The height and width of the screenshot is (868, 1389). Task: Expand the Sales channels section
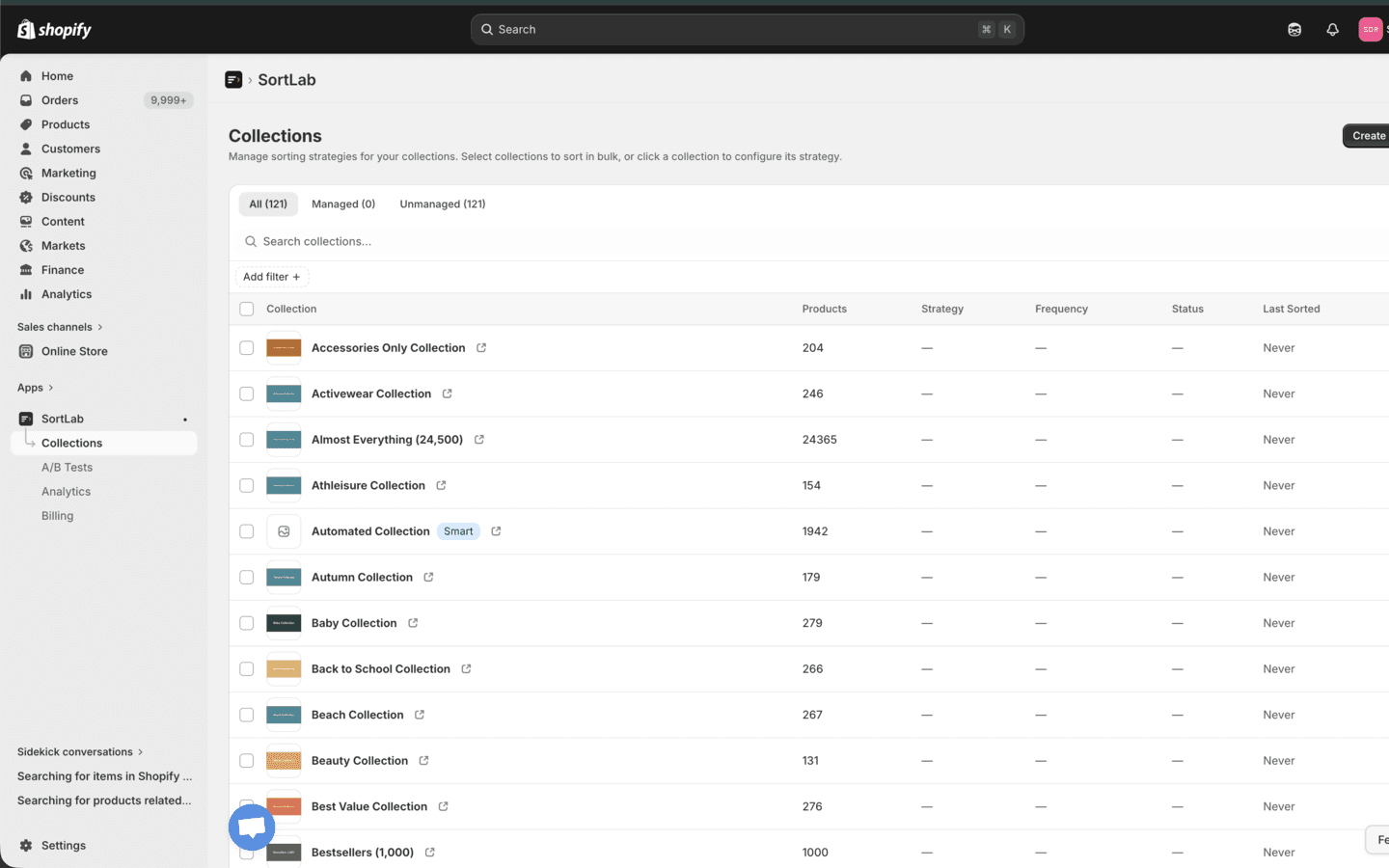[60, 327]
